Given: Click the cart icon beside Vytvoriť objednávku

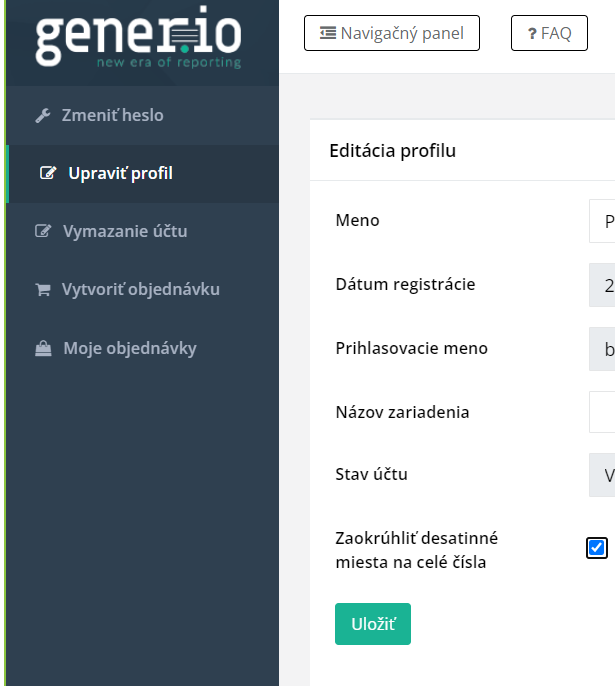Looking at the screenshot, I should [43, 290].
